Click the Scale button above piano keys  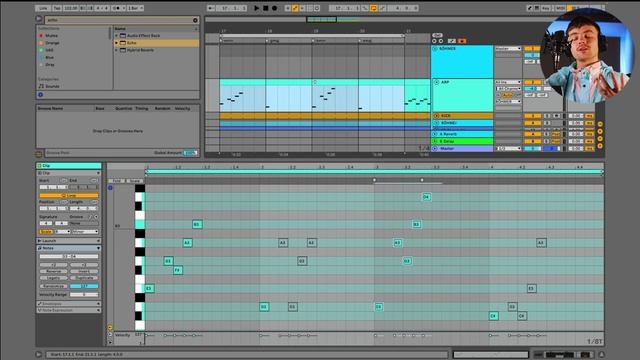pyautogui.click(x=134, y=180)
